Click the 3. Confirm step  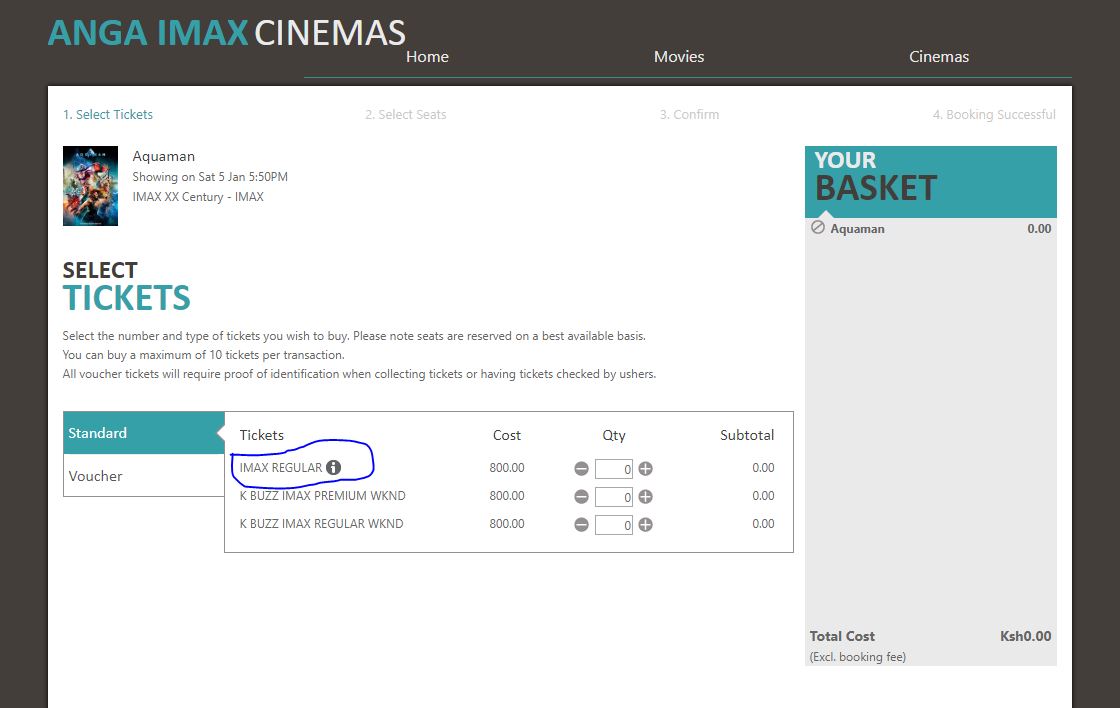[689, 114]
